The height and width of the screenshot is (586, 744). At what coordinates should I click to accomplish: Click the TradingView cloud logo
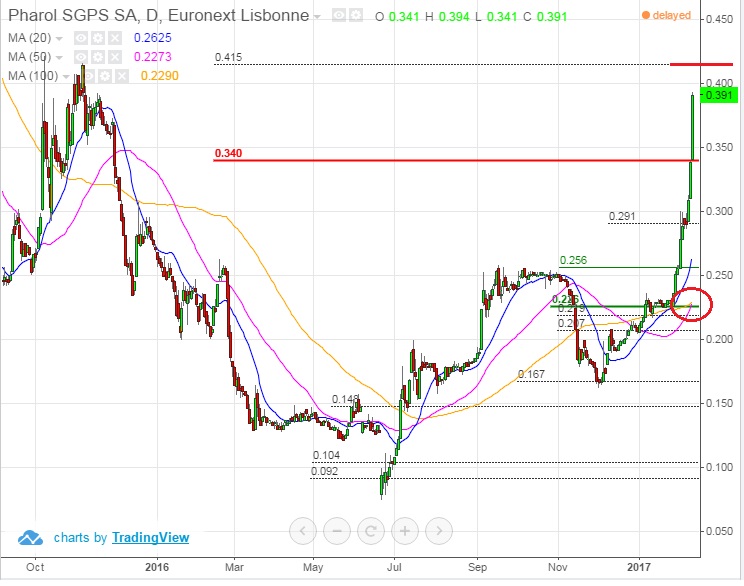click(30, 538)
